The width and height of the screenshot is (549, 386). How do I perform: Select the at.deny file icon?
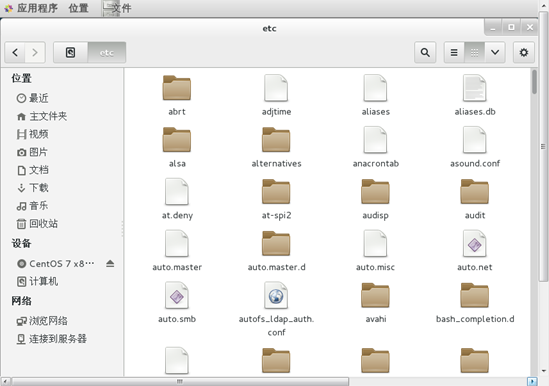pos(177,192)
